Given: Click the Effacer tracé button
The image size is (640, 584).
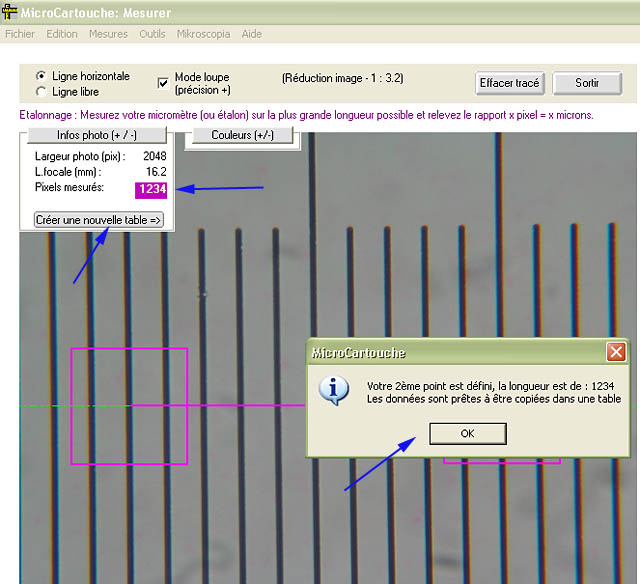Looking at the screenshot, I should pos(509,83).
